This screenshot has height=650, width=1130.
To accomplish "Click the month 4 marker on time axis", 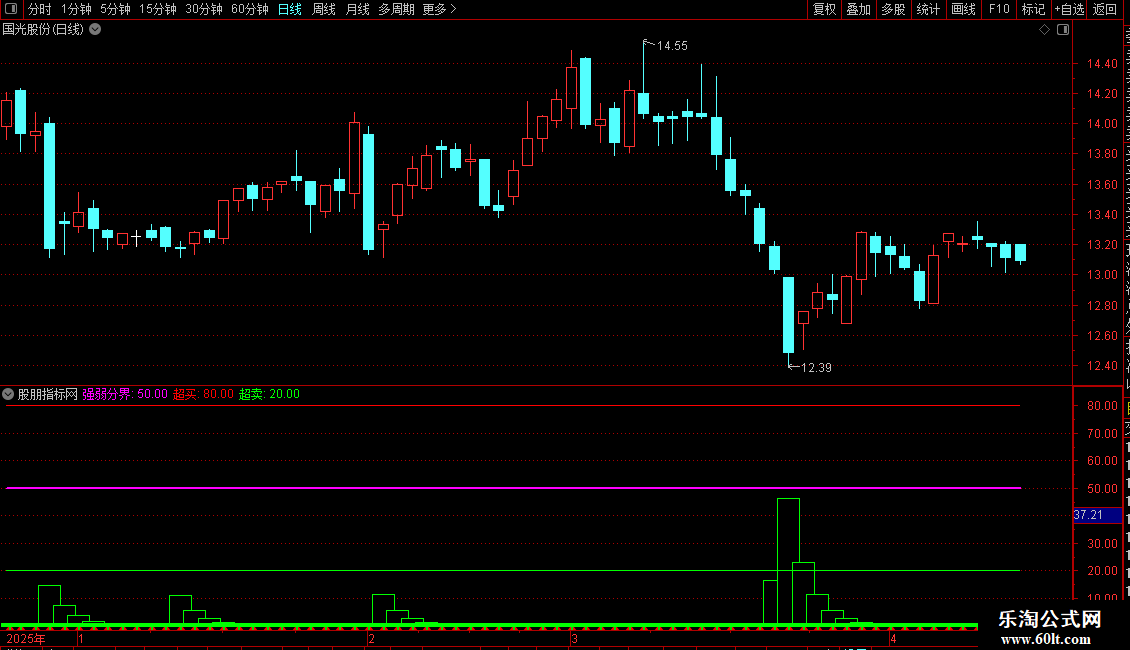I will coord(893,638).
